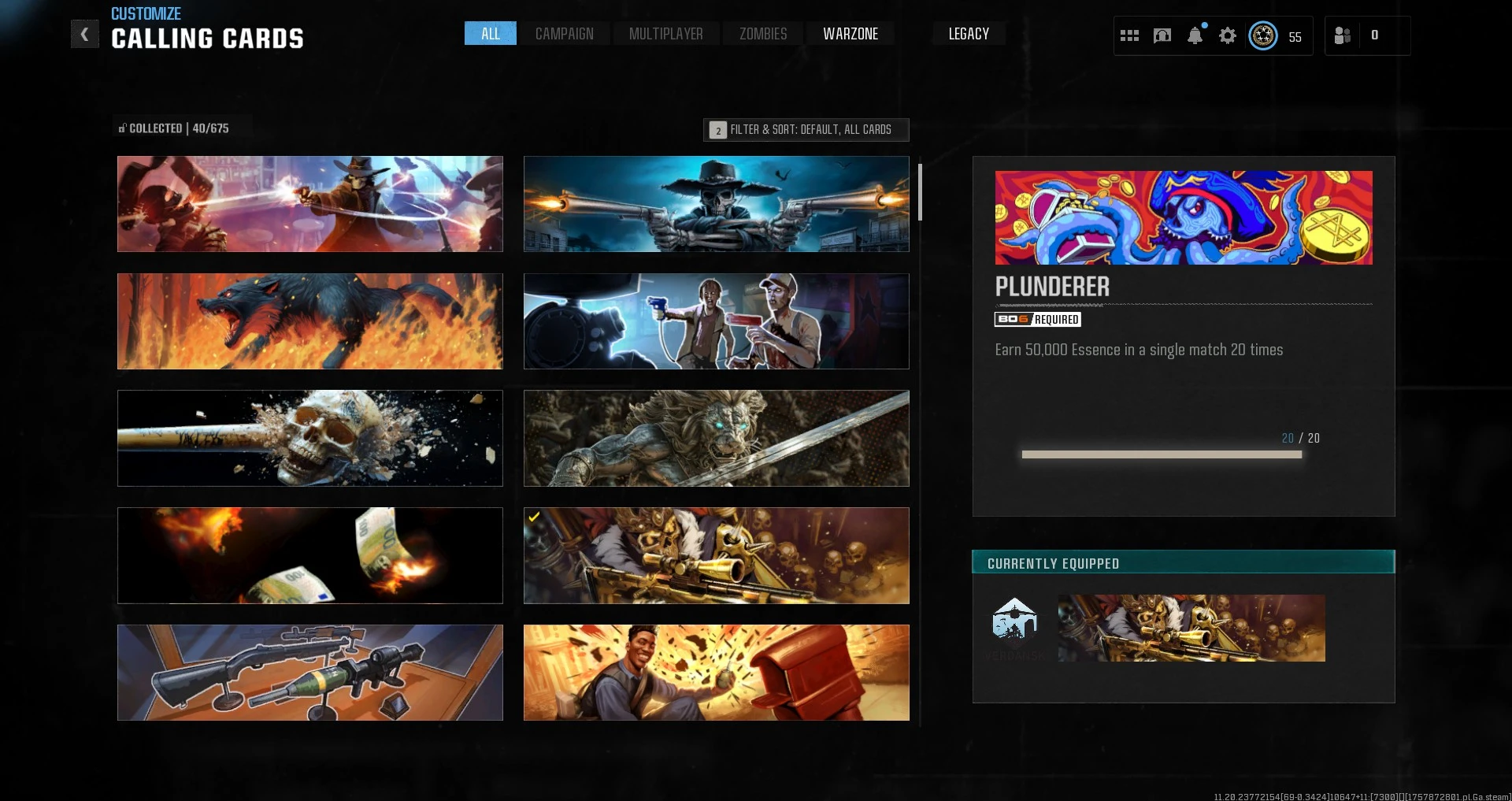Click the currently equipped calling card preview
The image size is (1512, 801).
point(1191,629)
